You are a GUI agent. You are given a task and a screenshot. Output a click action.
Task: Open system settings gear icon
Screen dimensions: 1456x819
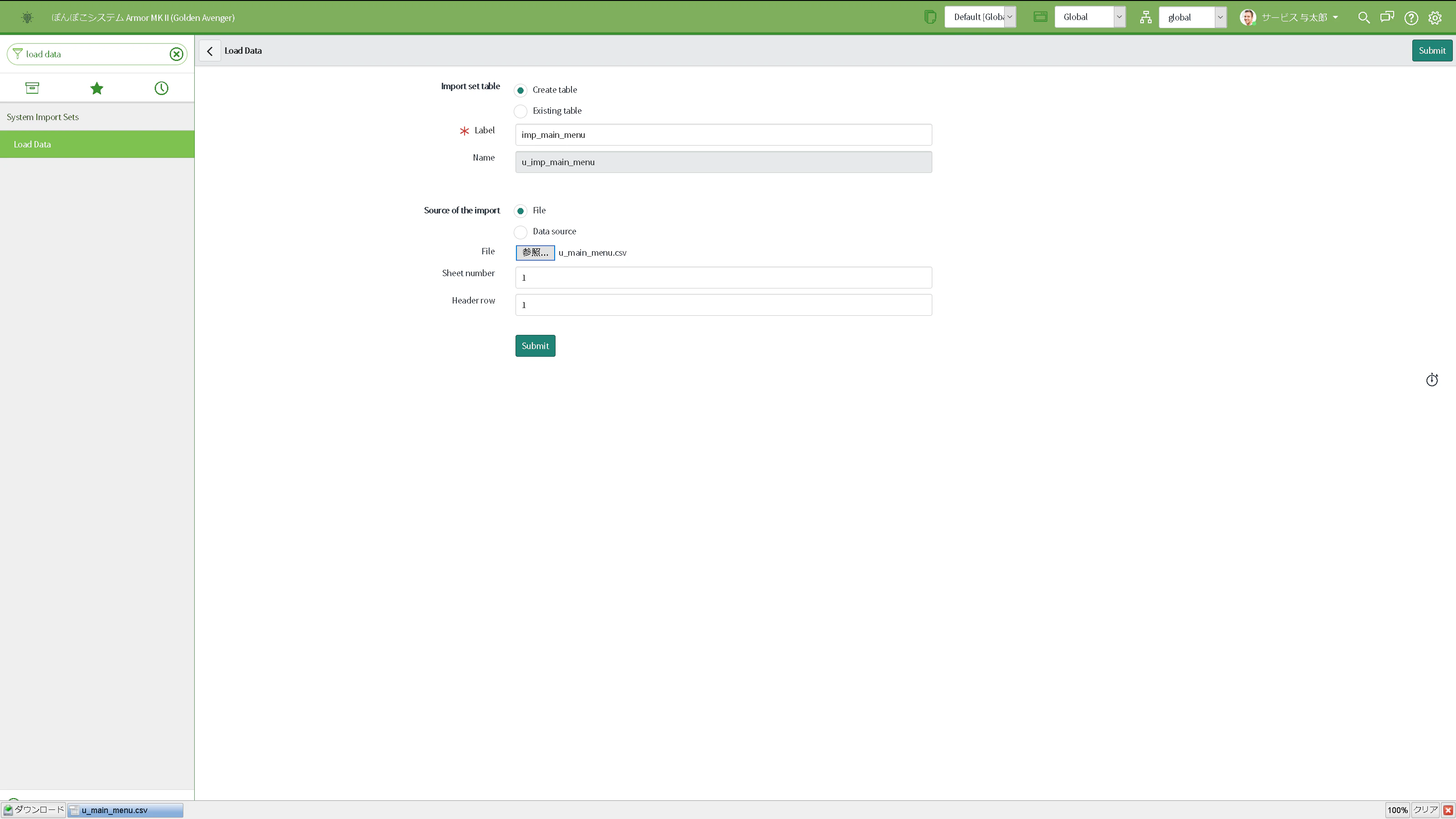[1435, 18]
